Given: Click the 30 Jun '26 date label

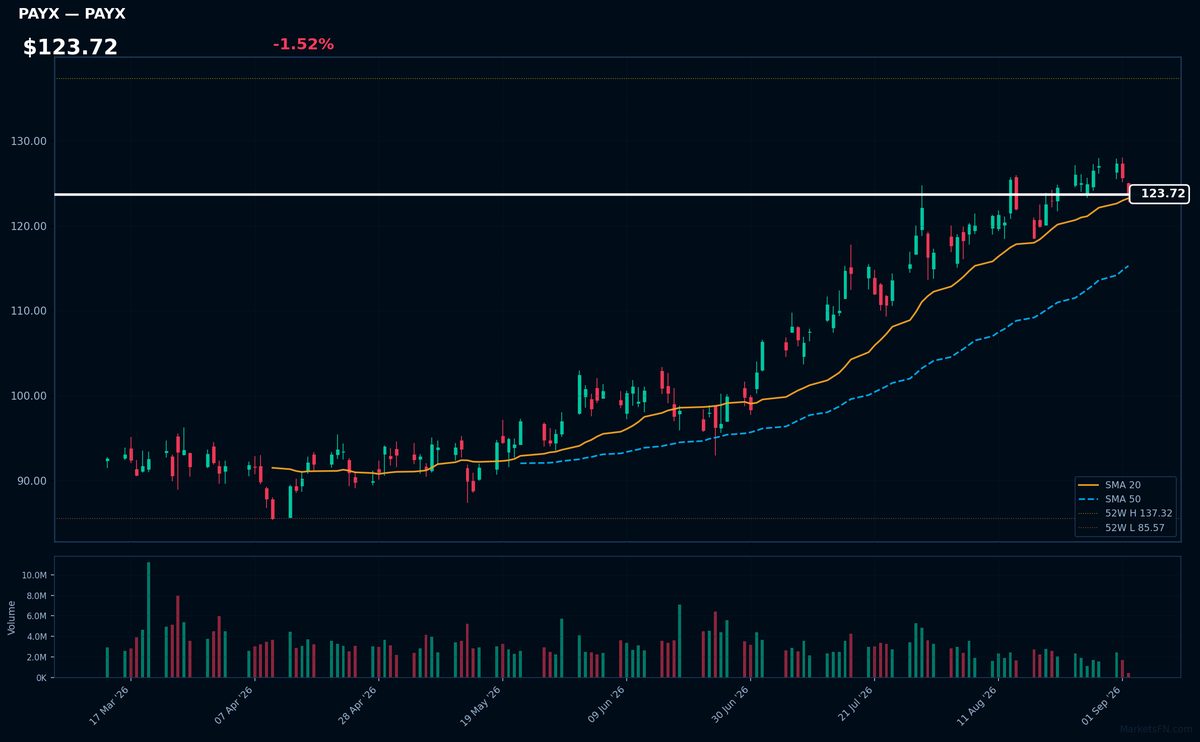Looking at the screenshot, I should coord(730,705).
